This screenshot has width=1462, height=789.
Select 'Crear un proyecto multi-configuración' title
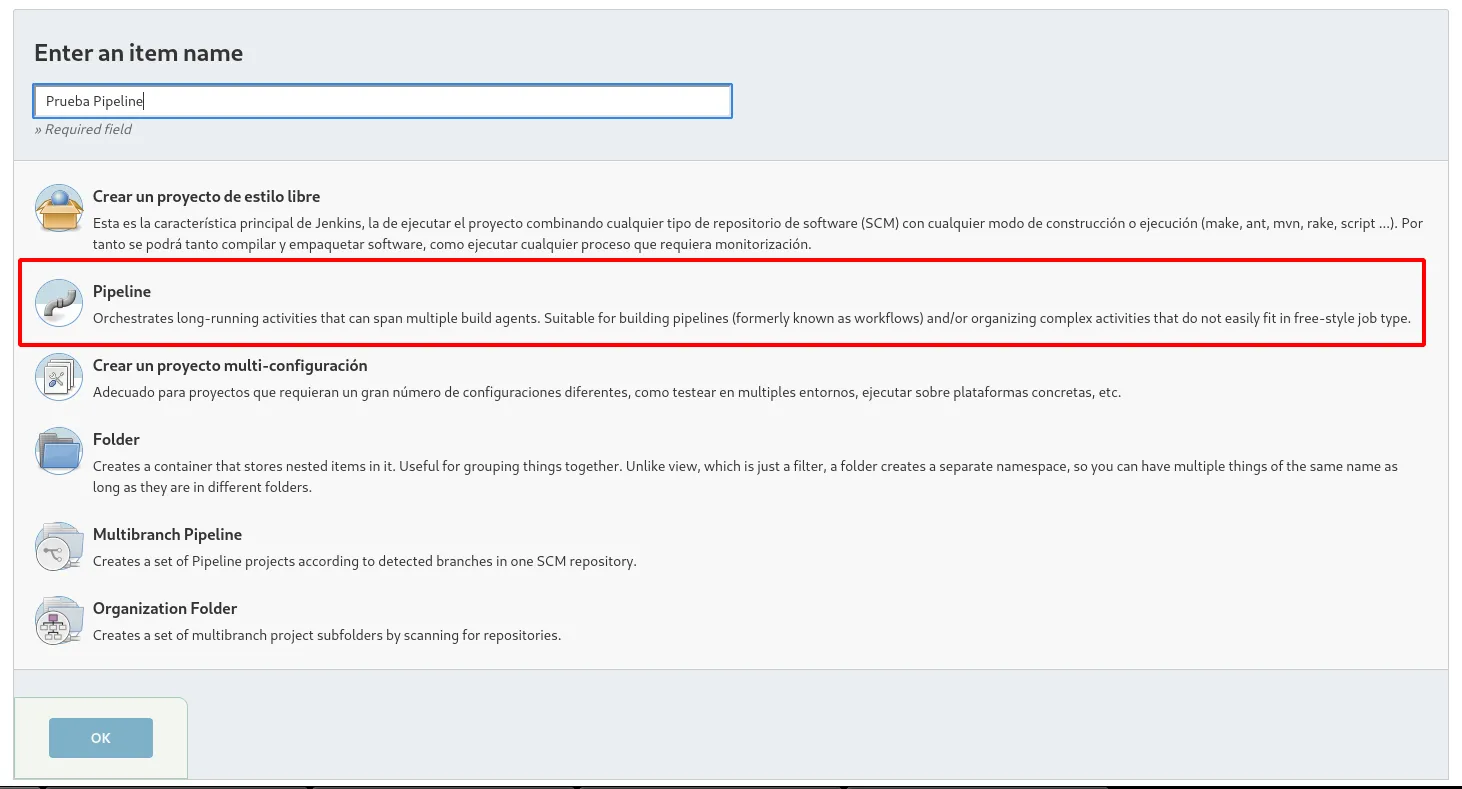230,366
